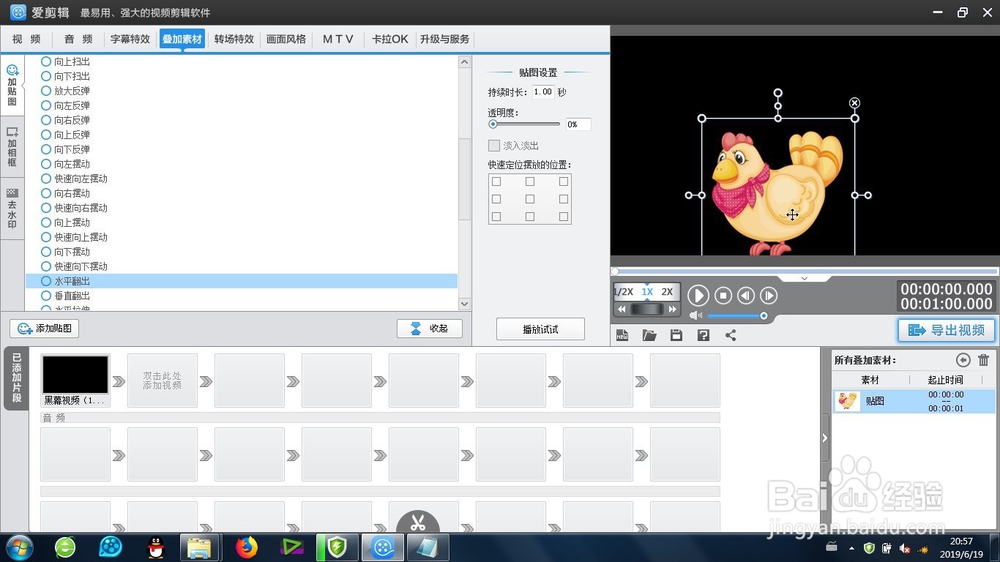
Task: Mute the preview speaker icon
Action: click(x=695, y=315)
